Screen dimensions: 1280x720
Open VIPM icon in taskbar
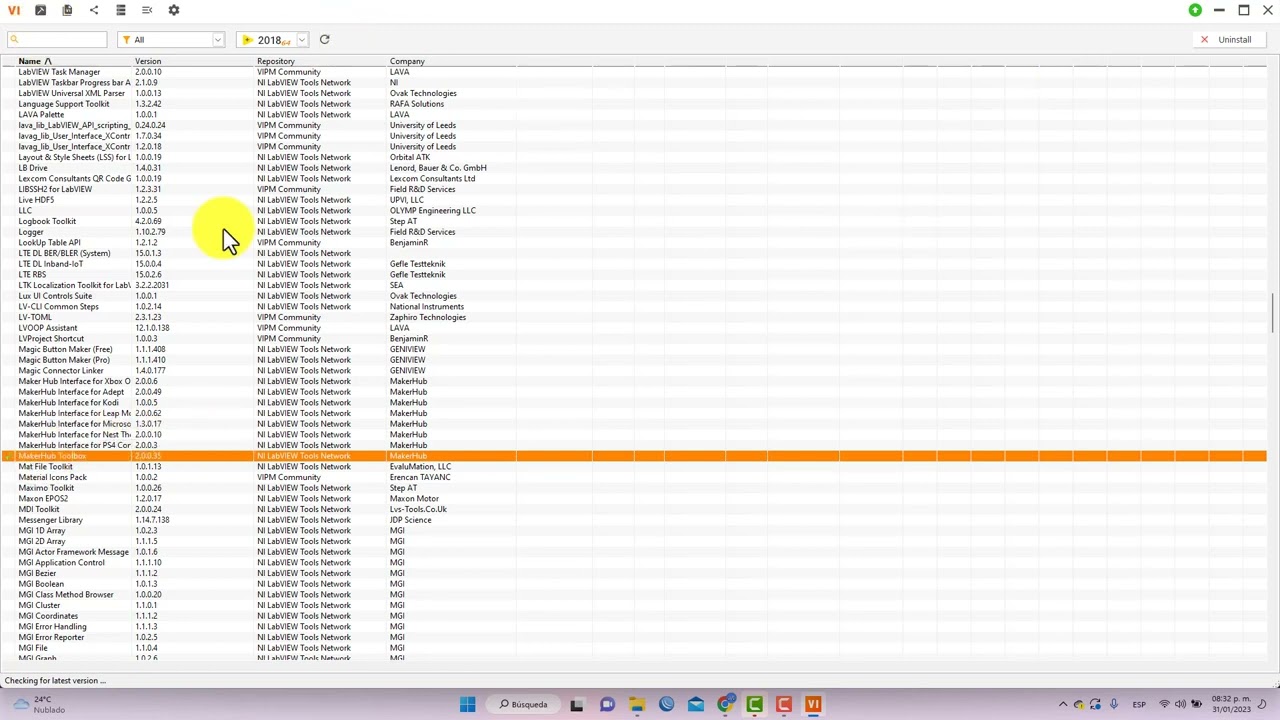click(813, 704)
